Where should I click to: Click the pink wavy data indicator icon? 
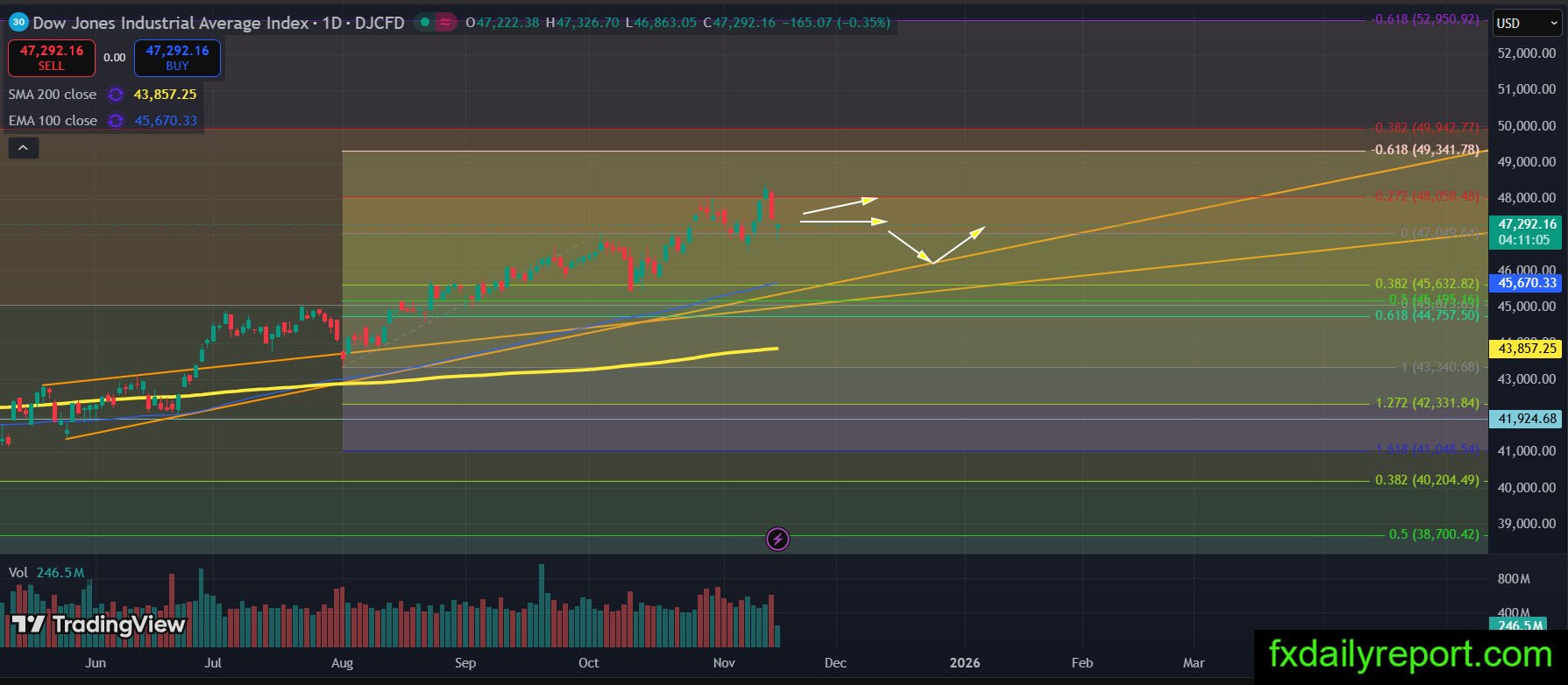click(446, 23)
